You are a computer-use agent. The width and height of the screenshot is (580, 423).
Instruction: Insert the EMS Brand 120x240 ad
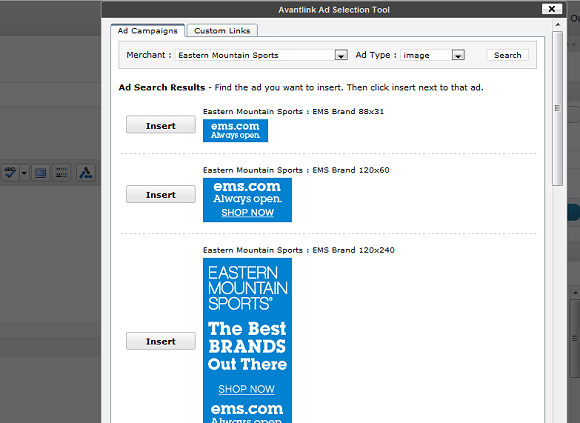point(161,341)
